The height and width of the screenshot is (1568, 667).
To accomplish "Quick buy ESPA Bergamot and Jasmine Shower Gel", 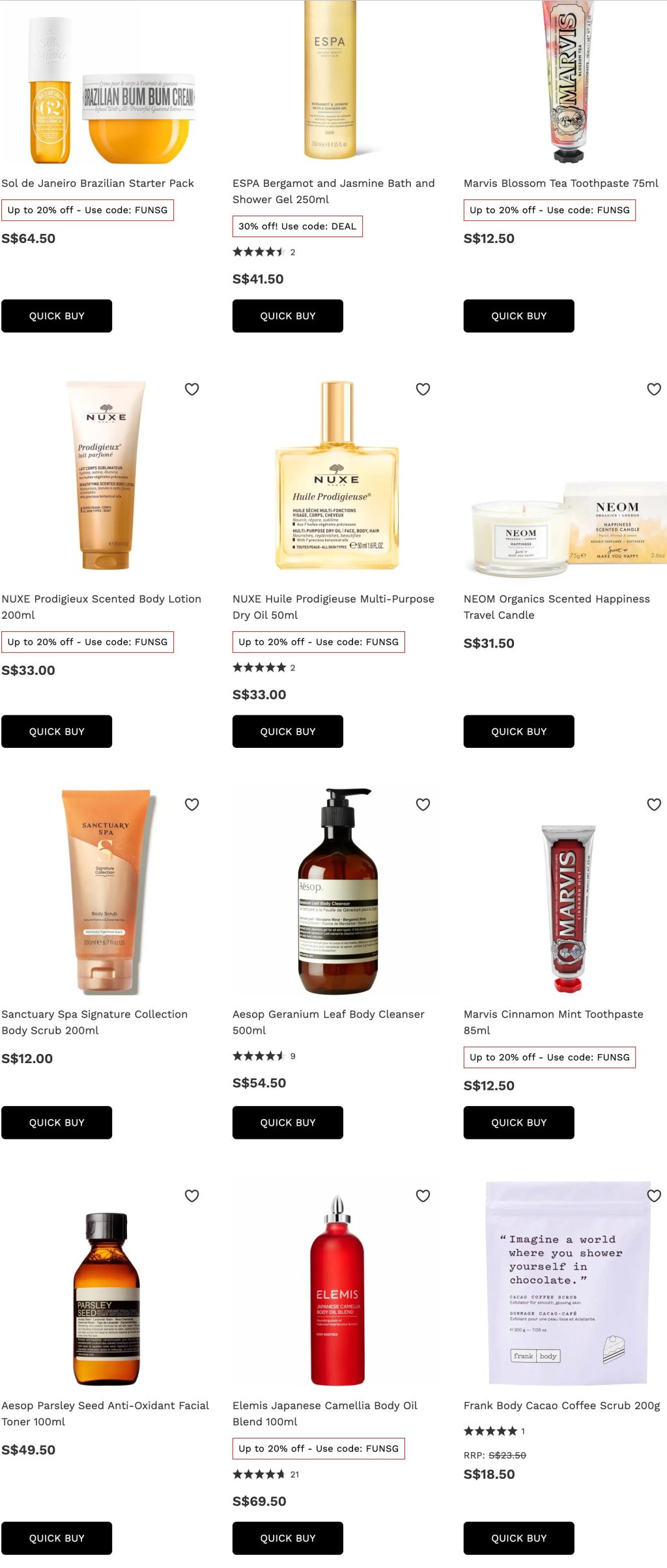I will tap(288, 316).
